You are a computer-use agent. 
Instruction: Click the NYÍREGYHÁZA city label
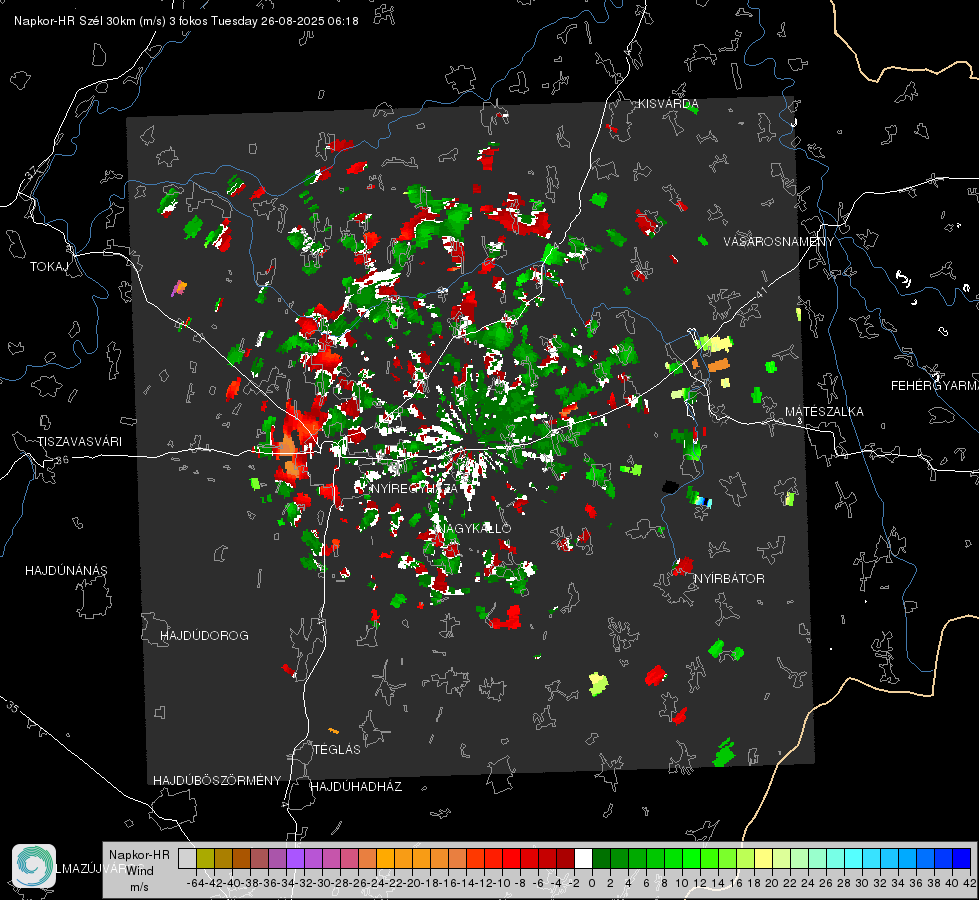415,488
